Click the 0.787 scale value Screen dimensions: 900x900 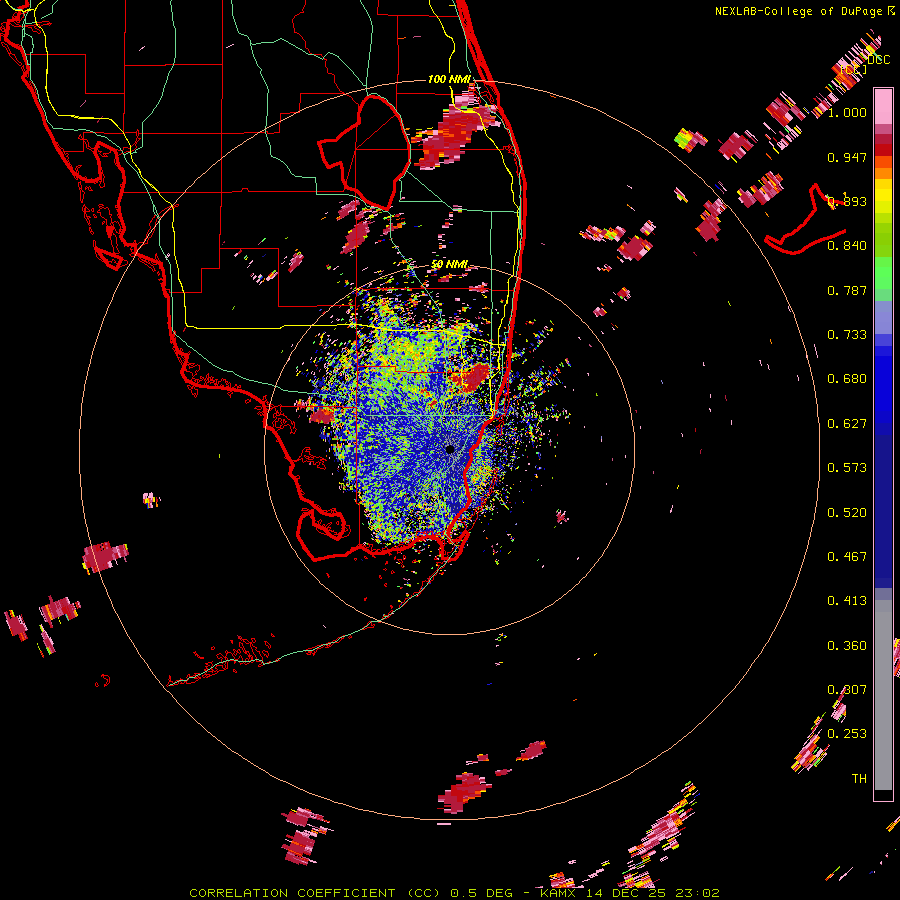tap(847, 290)
